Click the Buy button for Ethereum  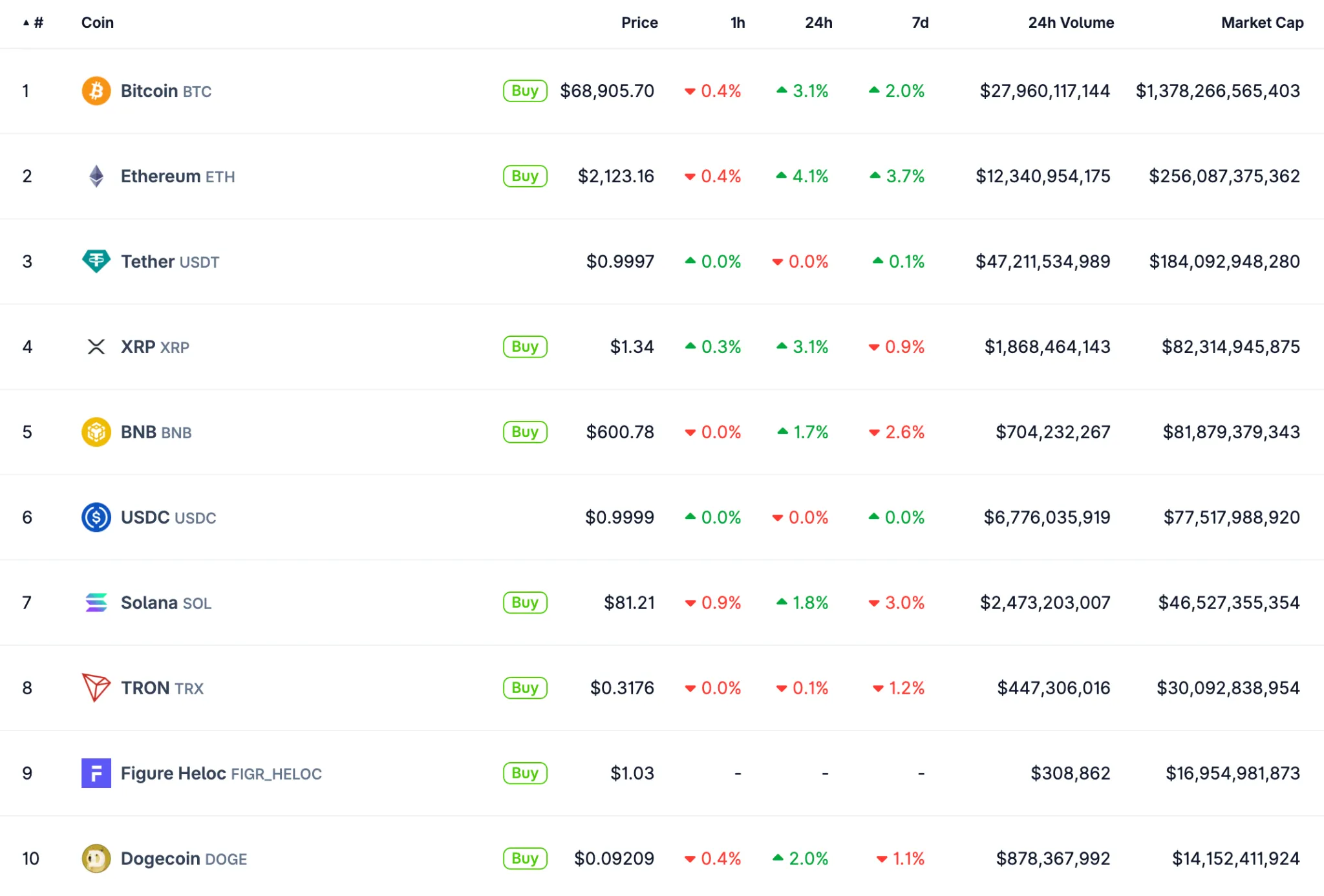524,176
